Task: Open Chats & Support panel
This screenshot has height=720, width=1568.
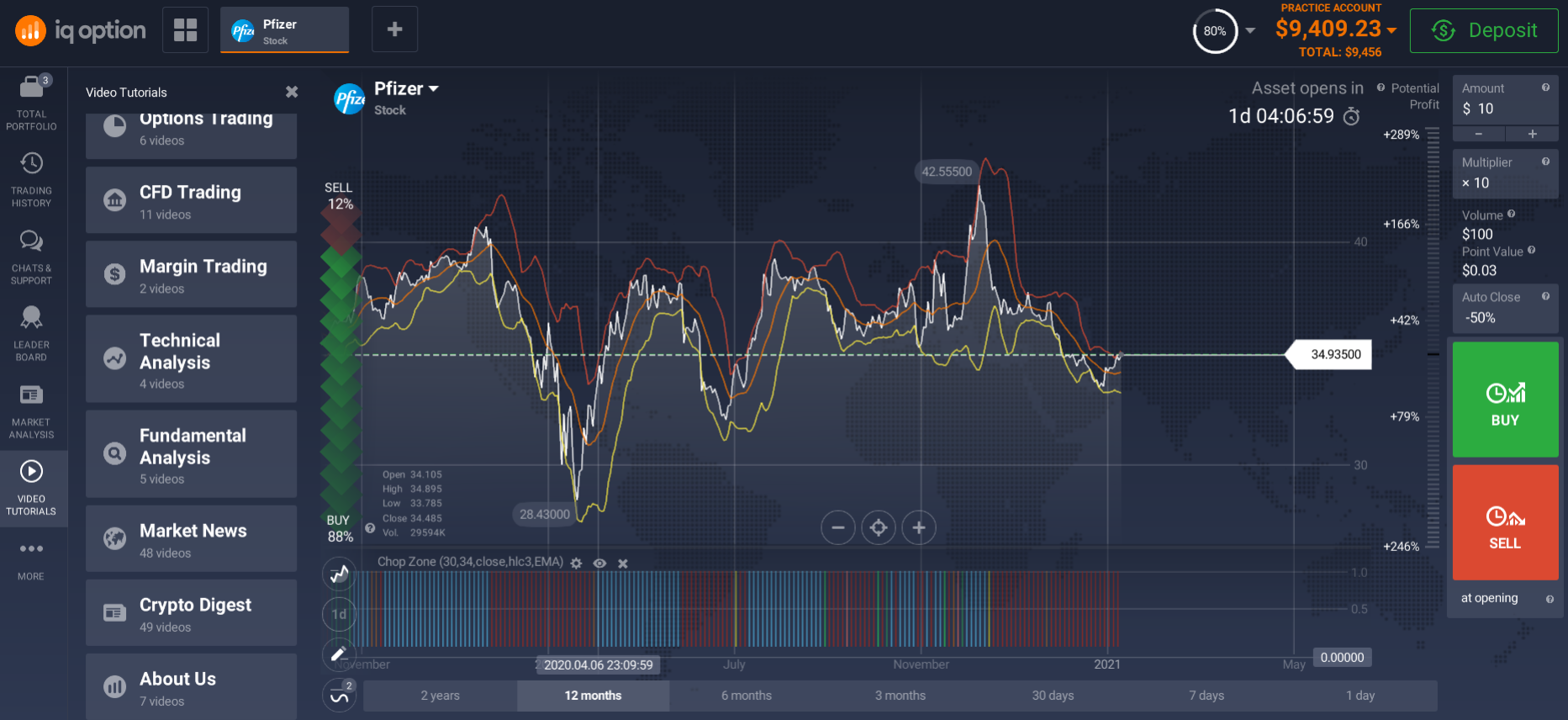Action: (31, 256)
